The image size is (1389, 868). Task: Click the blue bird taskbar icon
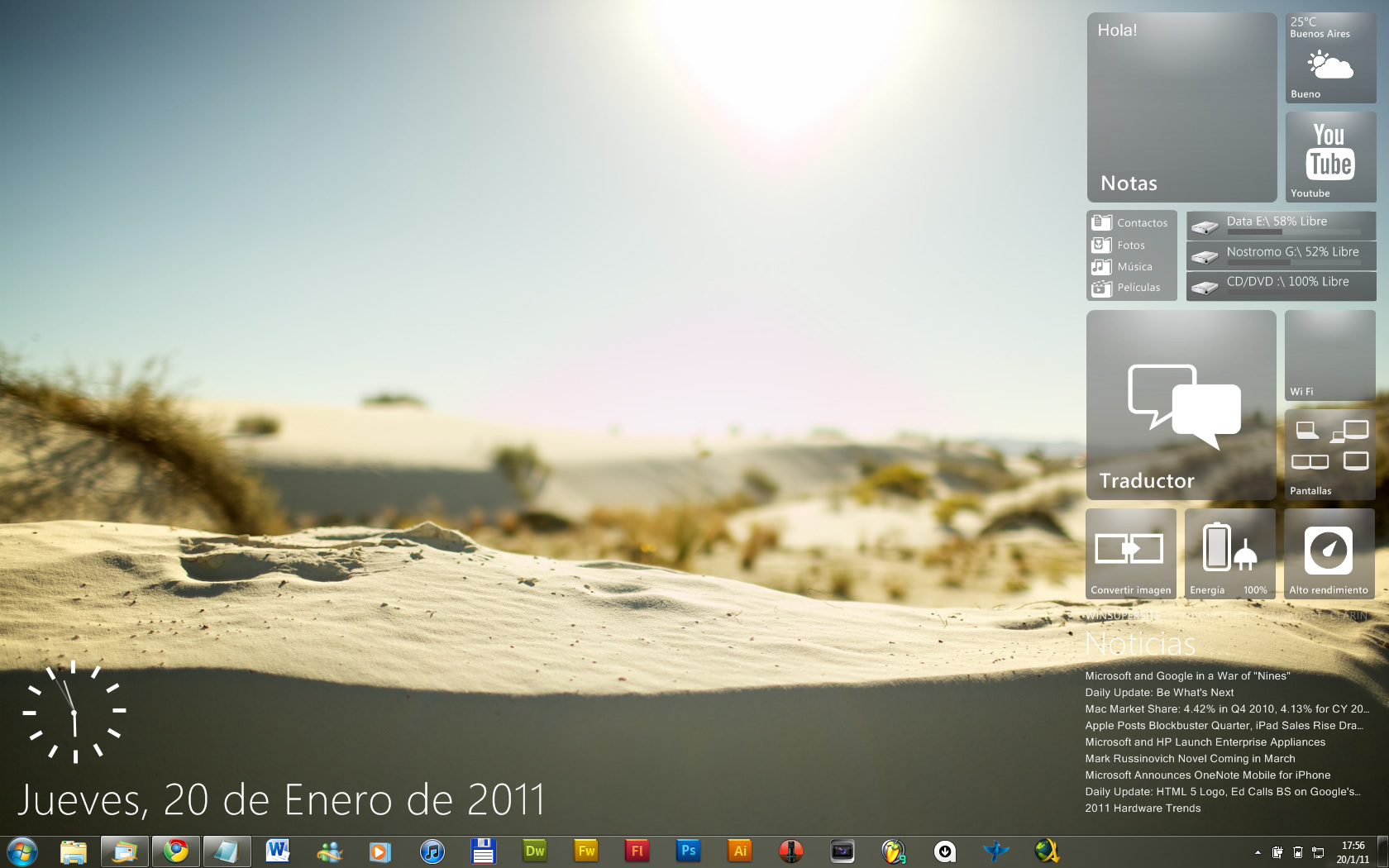click(996, 851)
